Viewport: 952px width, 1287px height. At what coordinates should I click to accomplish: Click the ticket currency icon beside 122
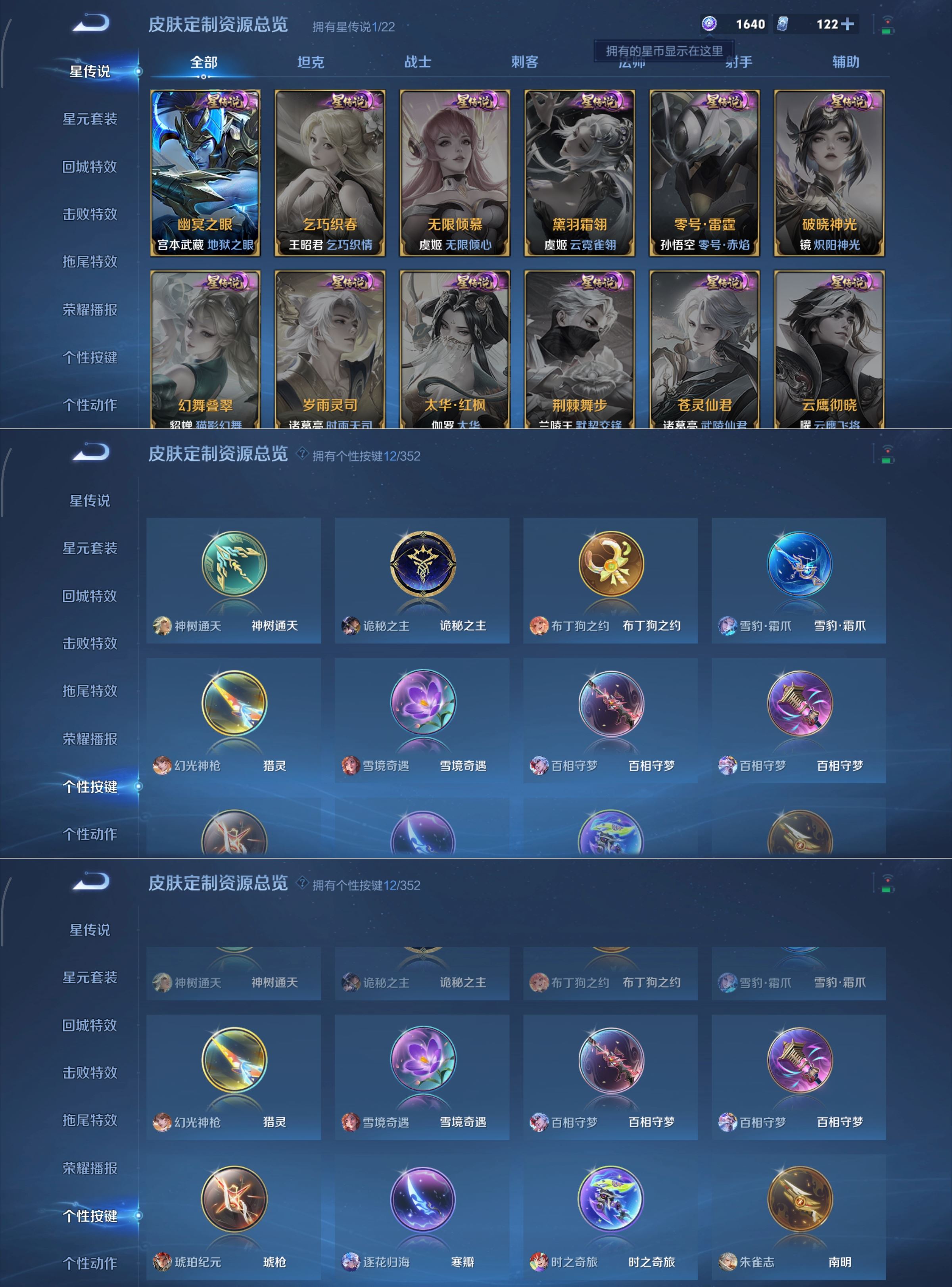point(783,24)
